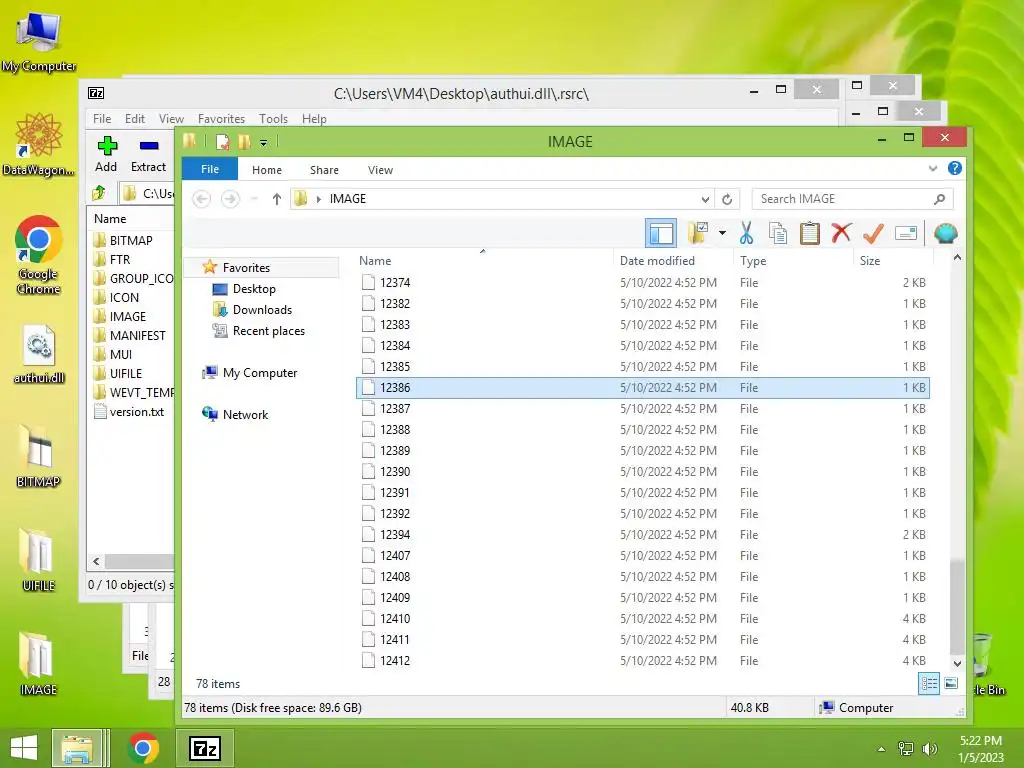The width and height of the screenshot is (1024, 768).
Task: Click the Up one level arrow
Action: (x=277, y=199)
